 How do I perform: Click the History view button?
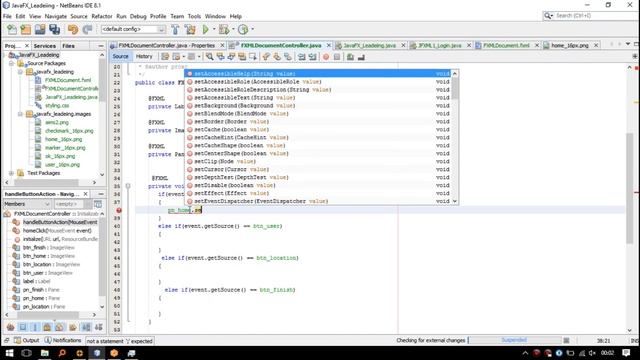144,56
